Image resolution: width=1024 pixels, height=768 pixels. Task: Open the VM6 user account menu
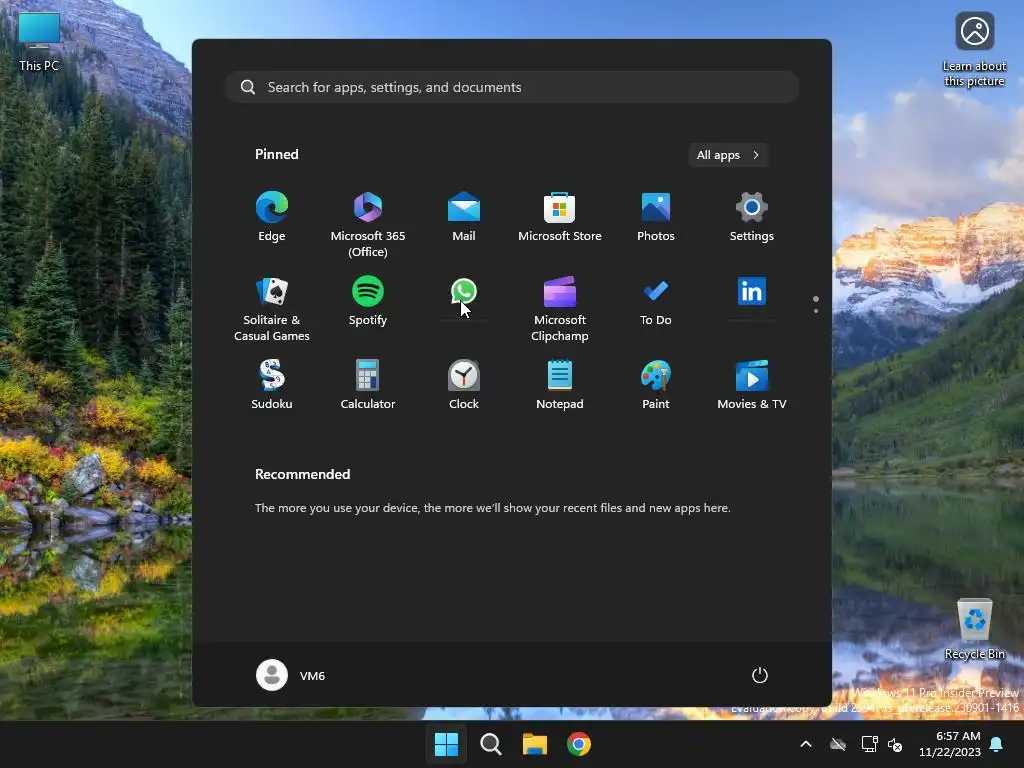click(x=291, y=675)
